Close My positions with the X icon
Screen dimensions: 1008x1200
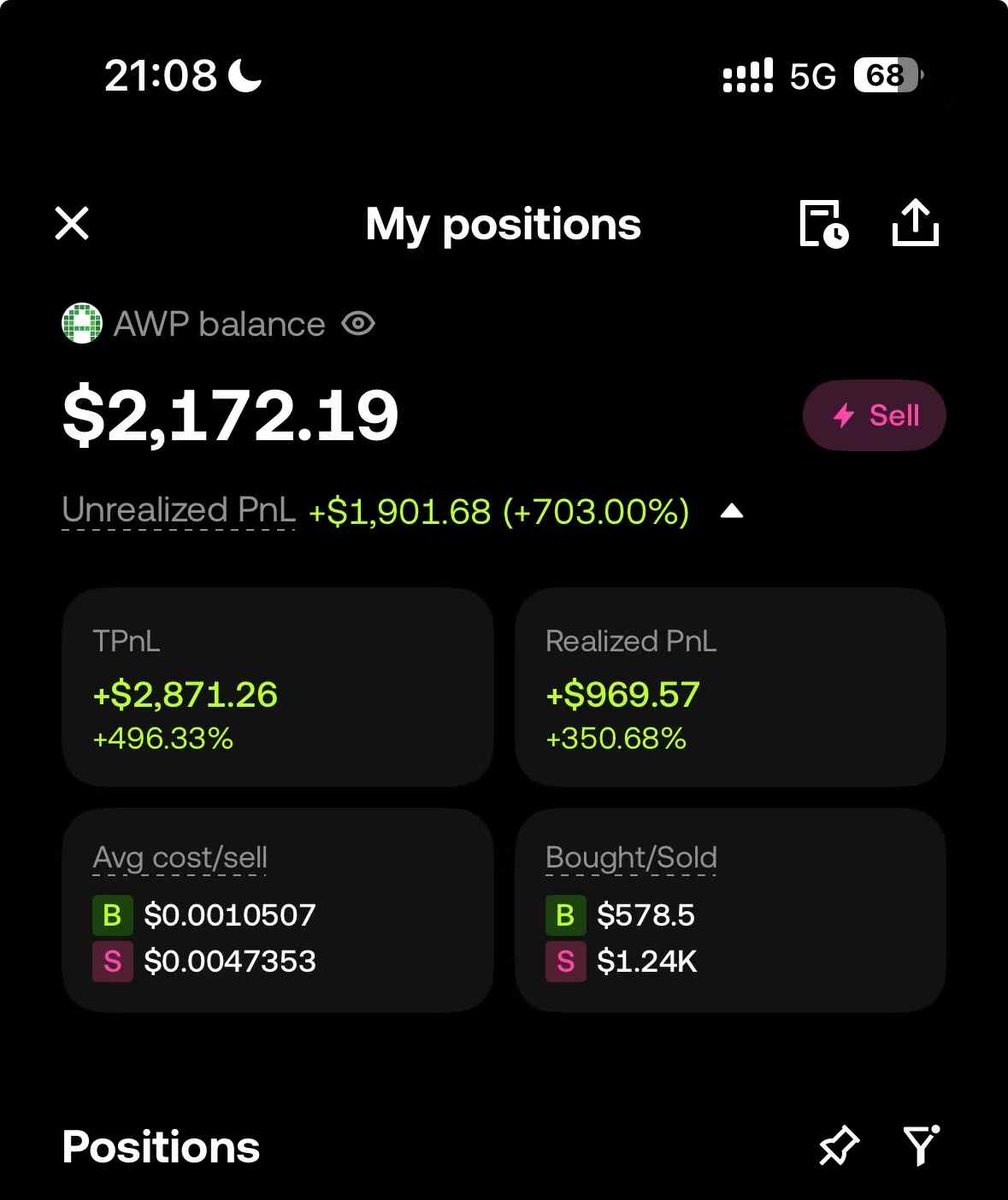point(72,224)
